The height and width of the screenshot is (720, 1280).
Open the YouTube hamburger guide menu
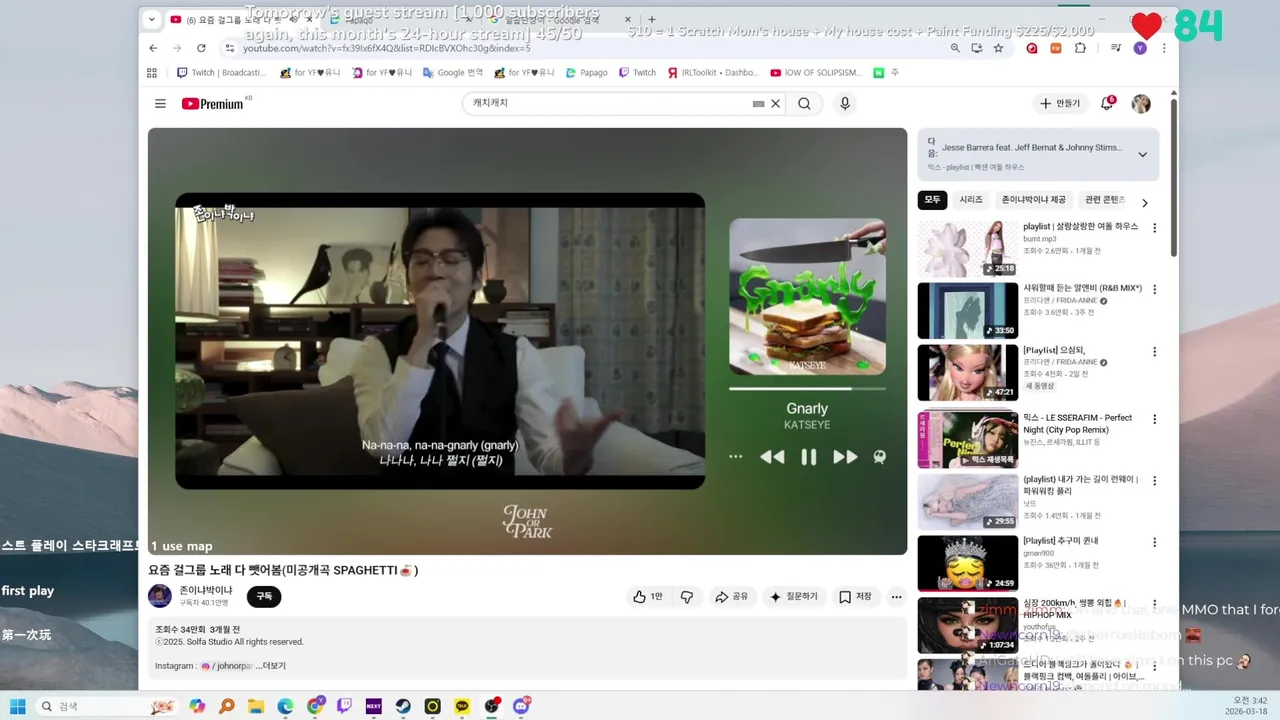click(160, 104)
